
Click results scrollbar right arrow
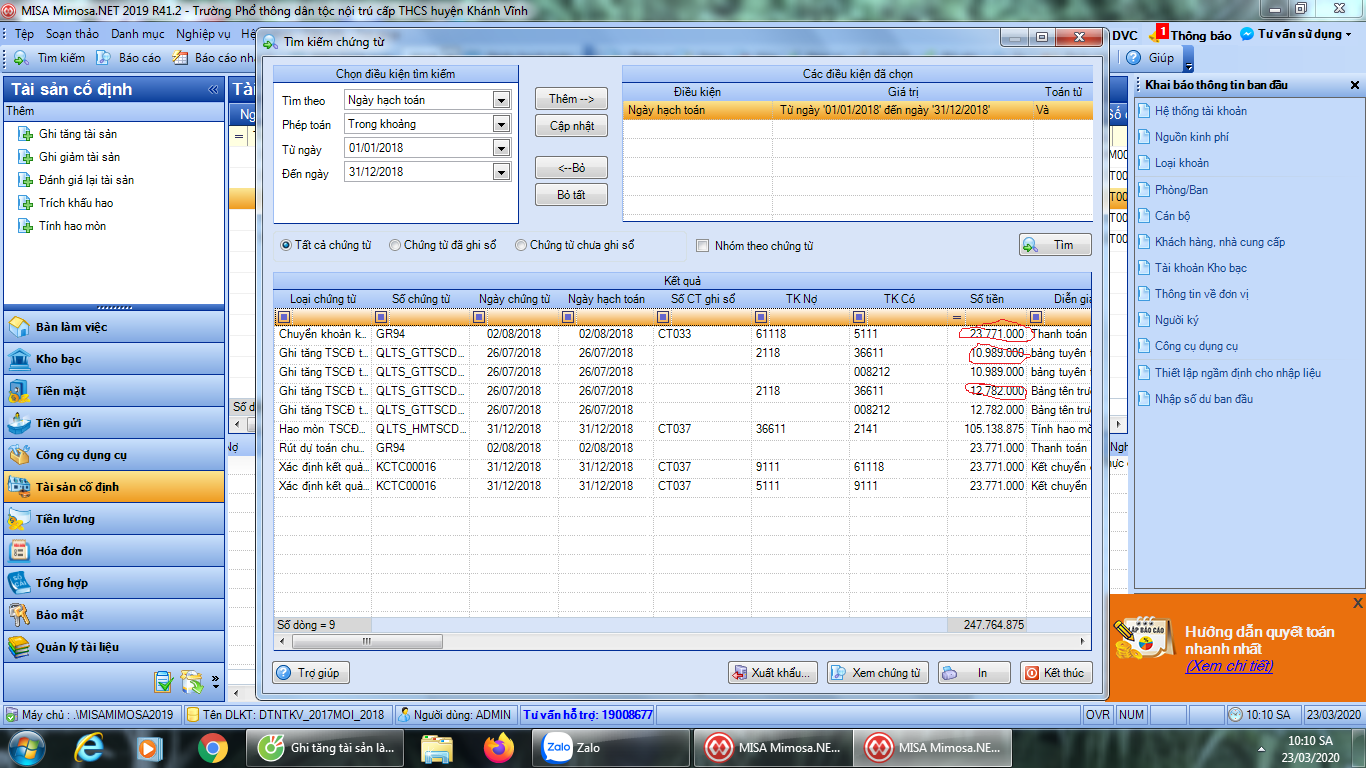click(x=1084, y=641)
